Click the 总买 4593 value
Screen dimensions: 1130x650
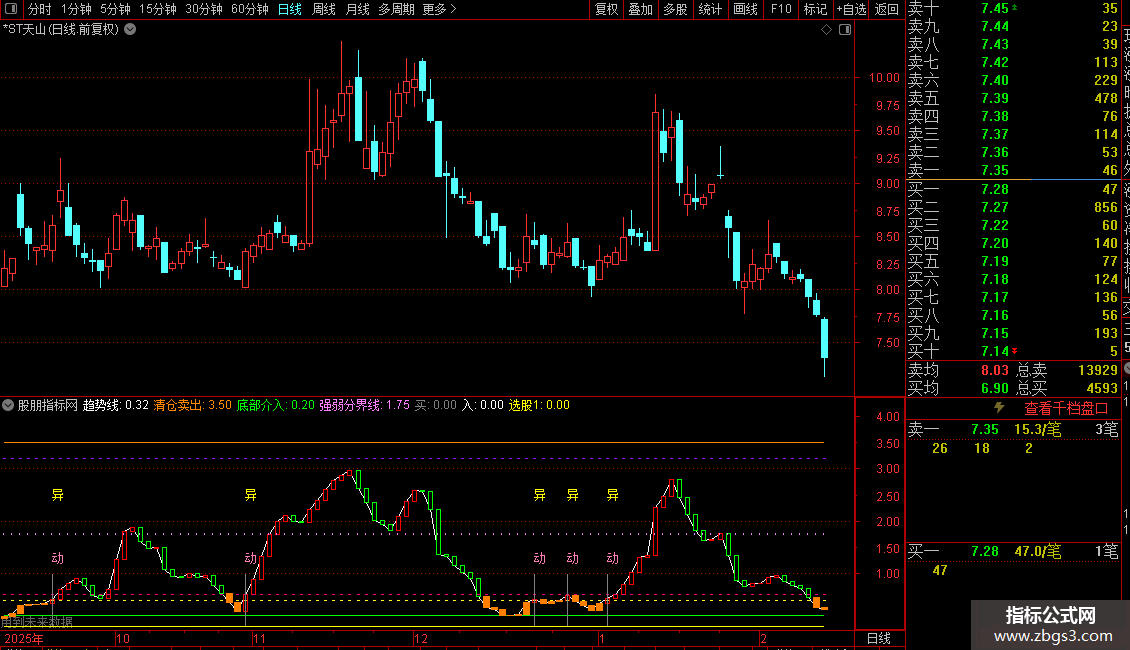[1102, 388]
